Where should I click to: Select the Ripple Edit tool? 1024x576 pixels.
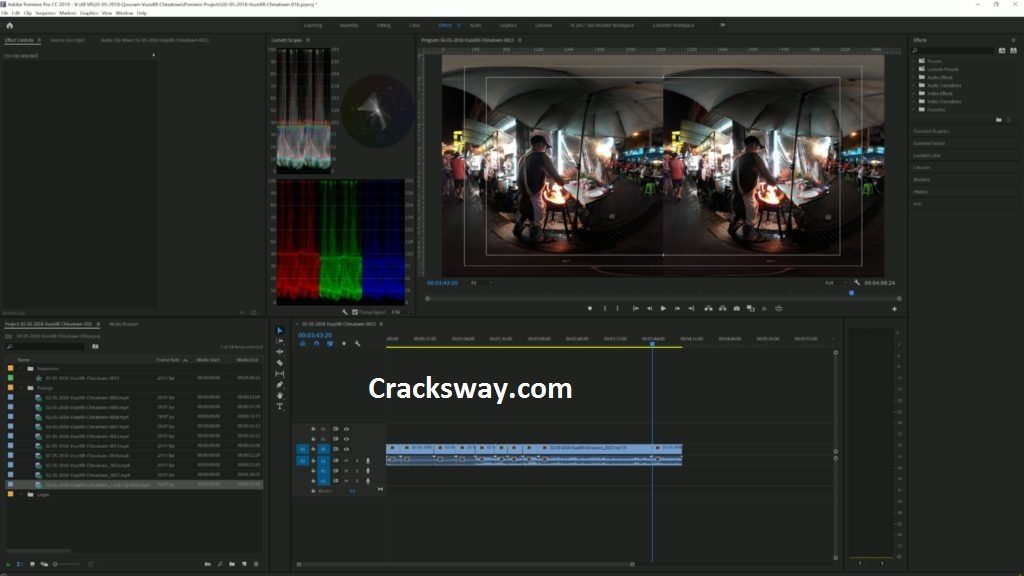(280, 352)
